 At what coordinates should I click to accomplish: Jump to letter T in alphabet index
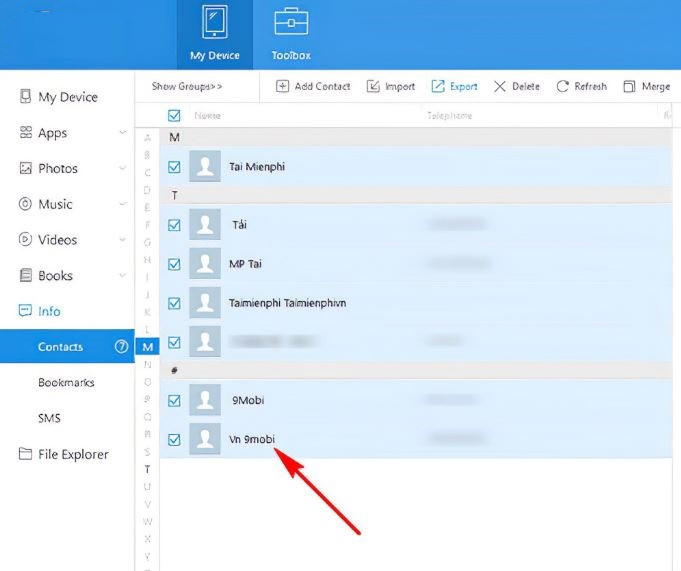(x=148, y=469)
